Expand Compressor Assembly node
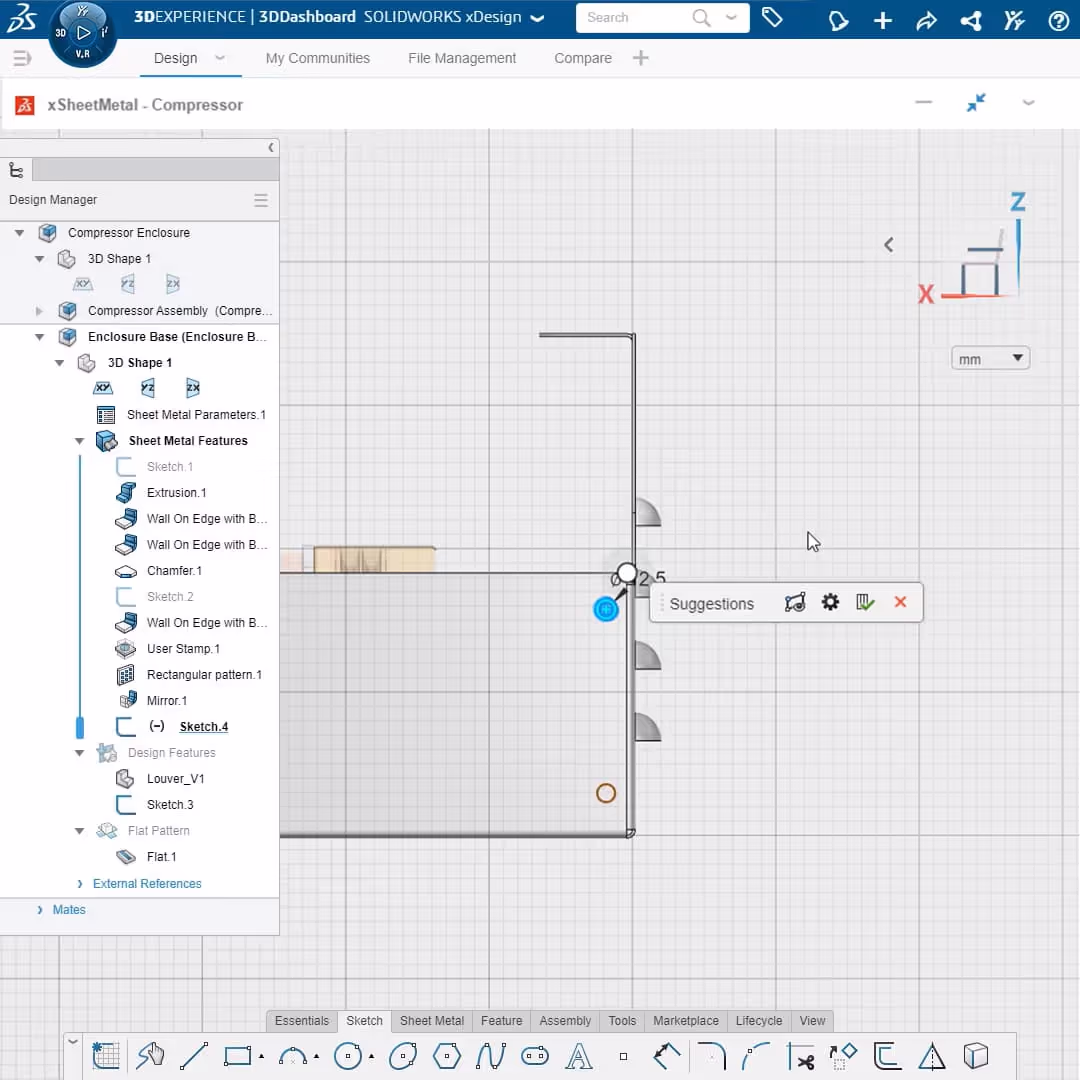Screen dimensions: 1080x1080 pyautogui.click(x=39, y=311)
